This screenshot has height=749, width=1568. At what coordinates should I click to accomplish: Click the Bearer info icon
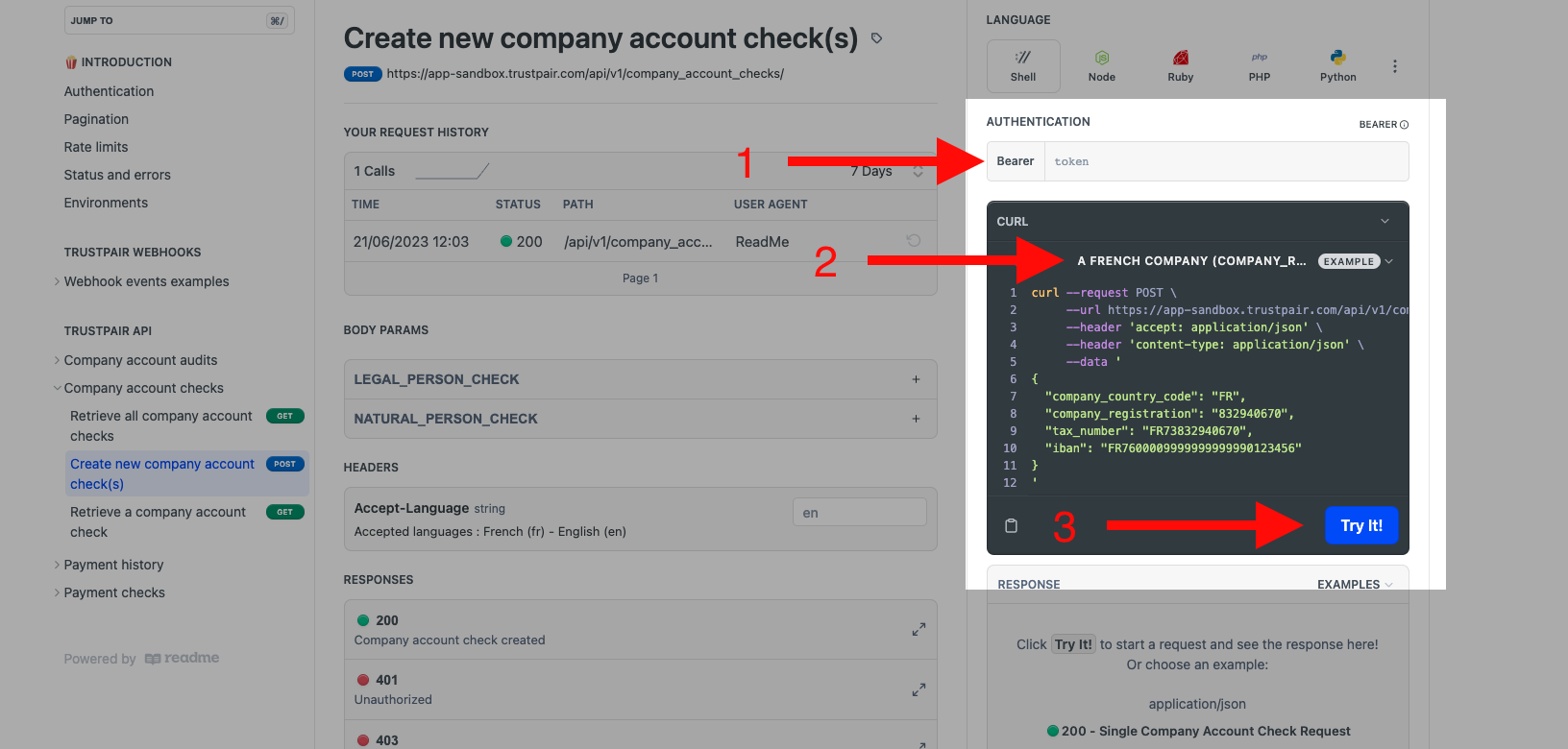pyautogui.click(x=1405, y=125)
